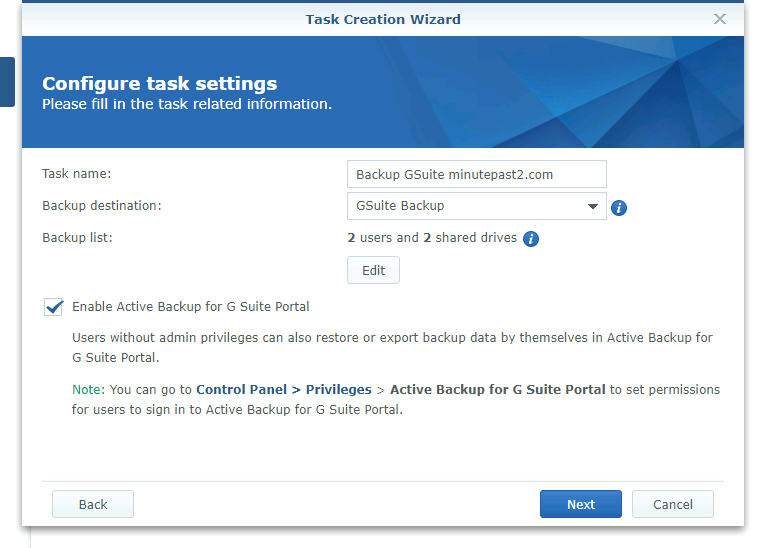The width and height of the screenshot is (768, 548).
Task: Click the info icon beside Backup list
Action: [531, 239]
